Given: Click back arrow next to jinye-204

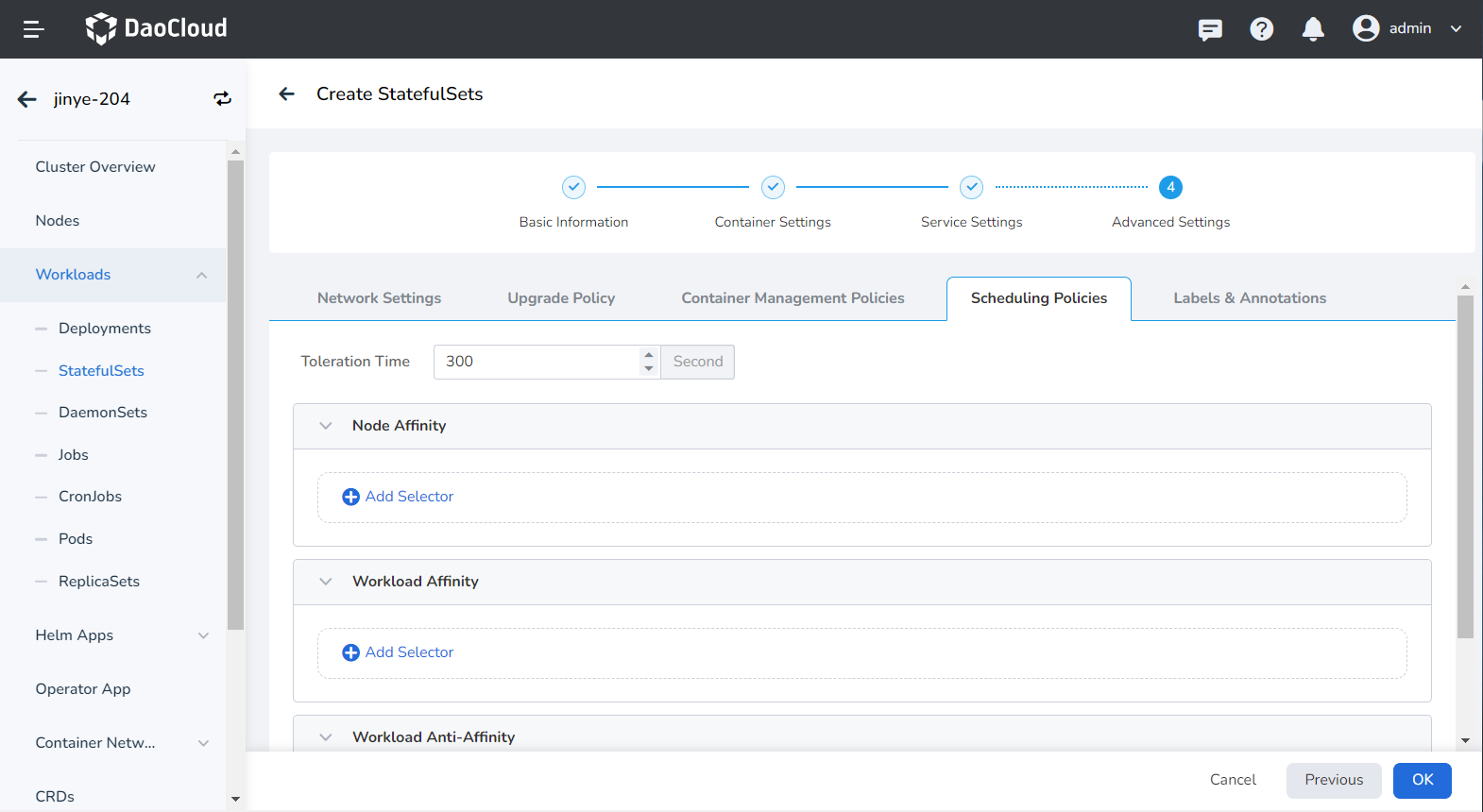Looking at the screenshot, I should click(x=27, y=99).
